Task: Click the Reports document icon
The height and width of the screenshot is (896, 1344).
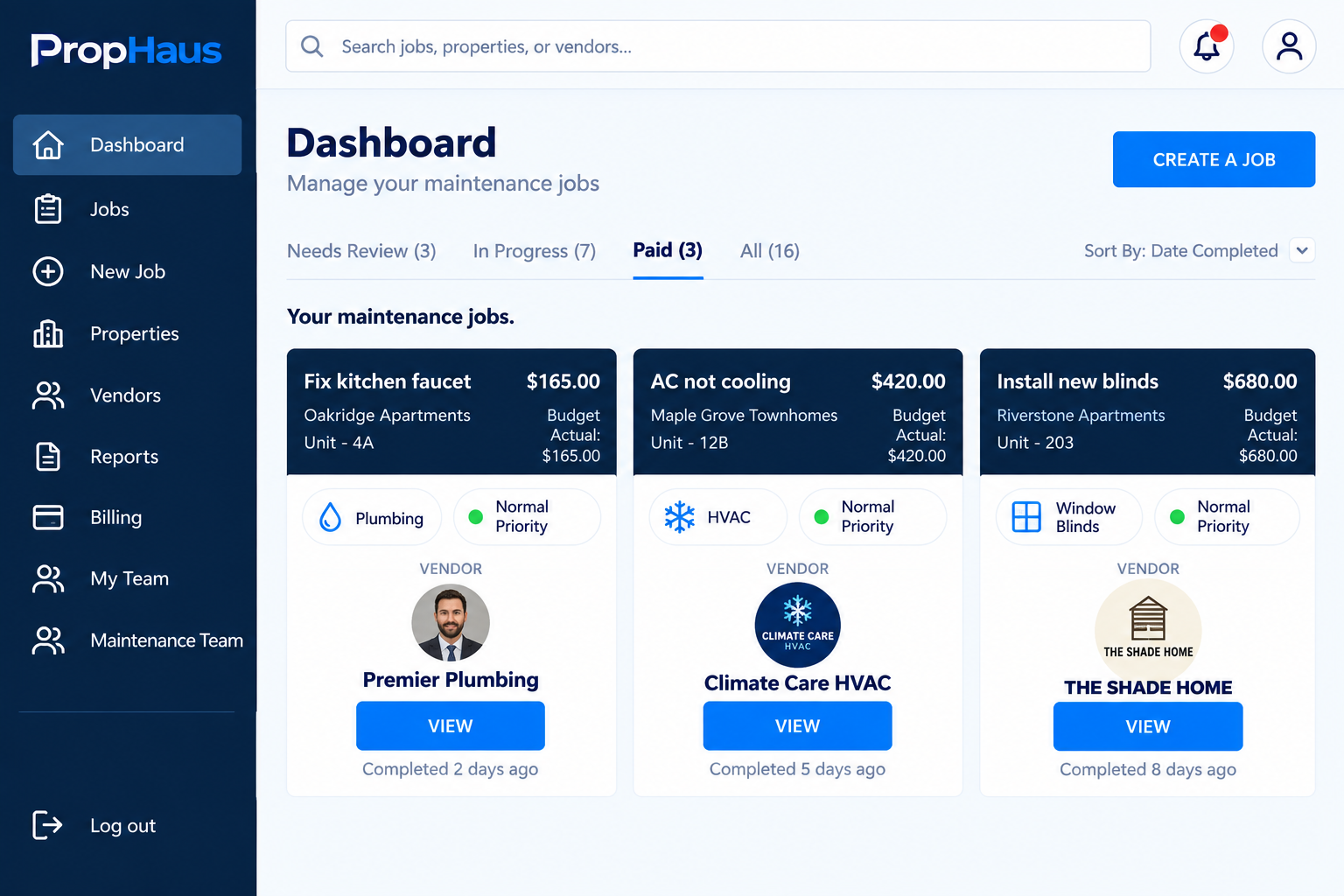Action: pyautogui.click(x=48, y=457)
